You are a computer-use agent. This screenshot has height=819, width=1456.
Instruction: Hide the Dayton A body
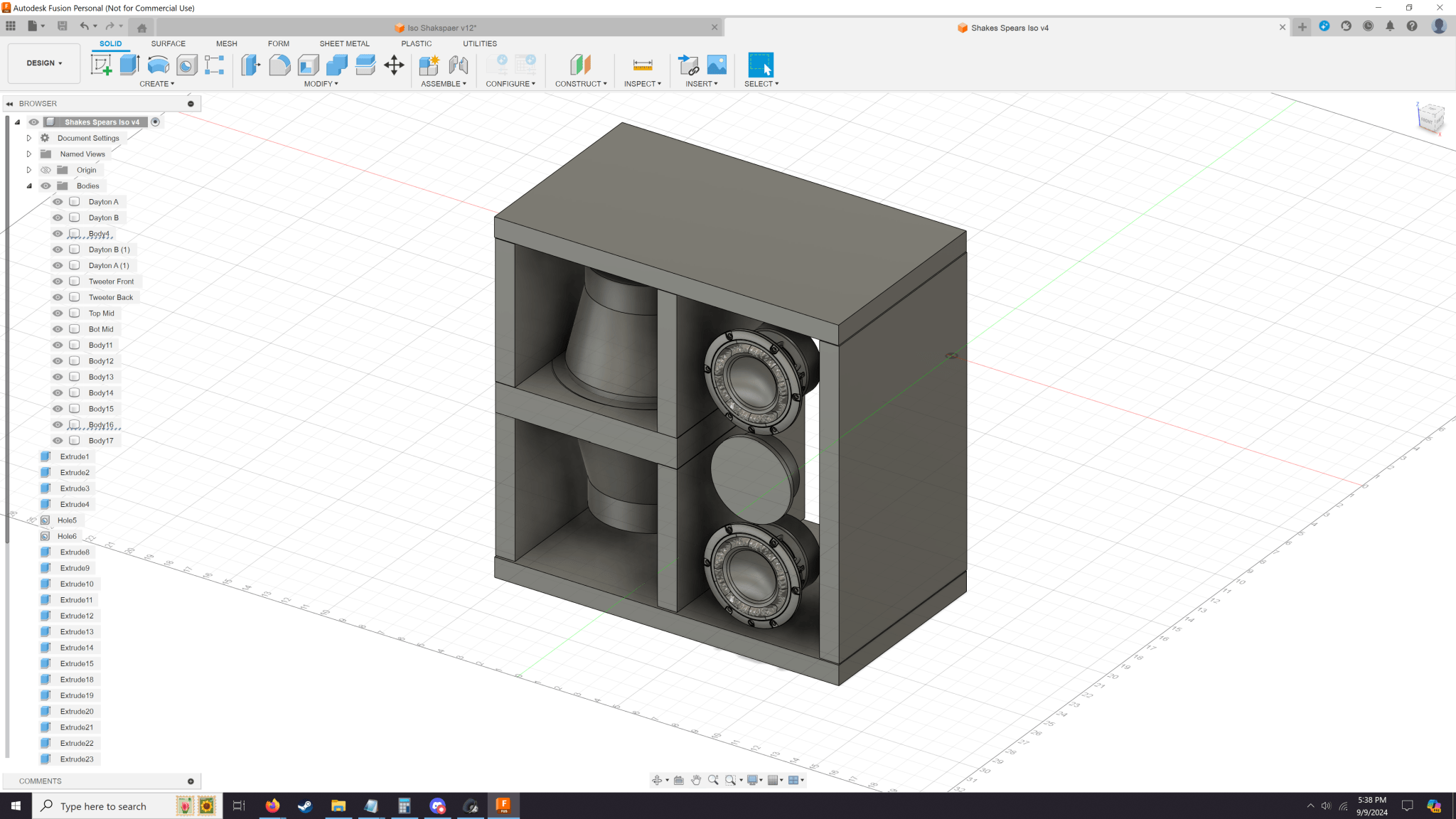click(x=58, y=202)
